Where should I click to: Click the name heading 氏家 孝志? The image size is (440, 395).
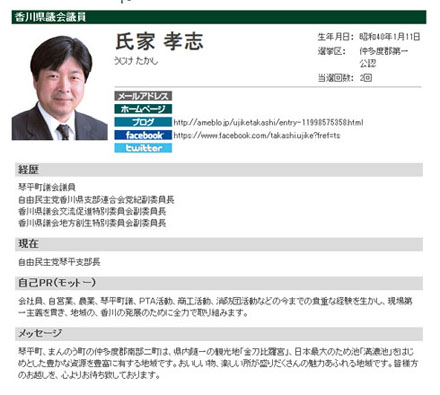tap(159, 42)
